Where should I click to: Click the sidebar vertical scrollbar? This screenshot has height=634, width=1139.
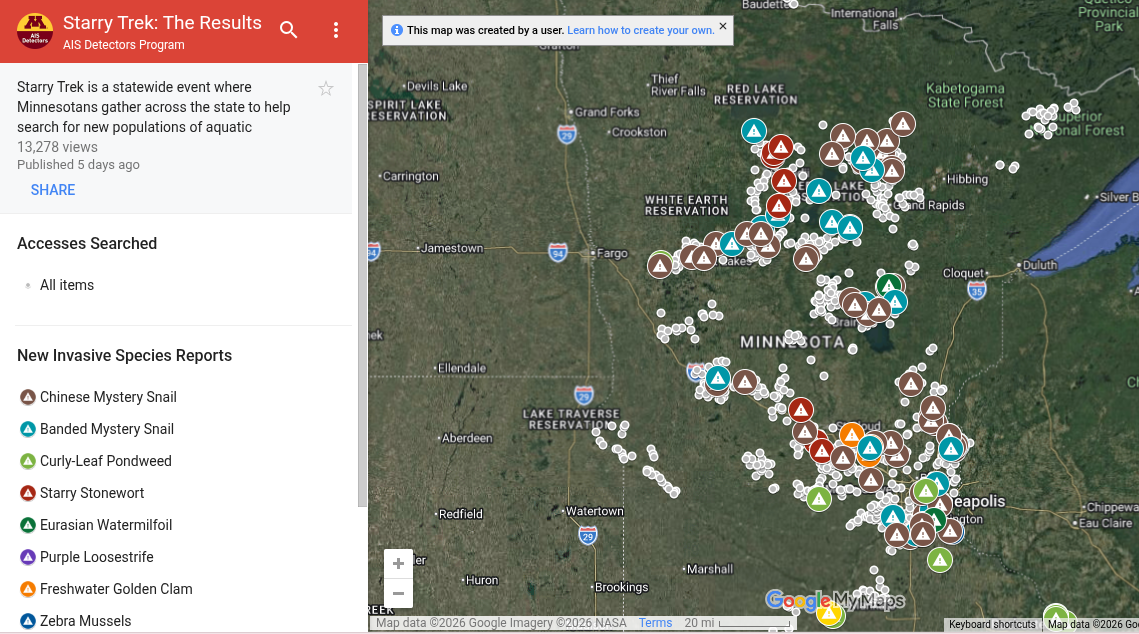[362, 285]
